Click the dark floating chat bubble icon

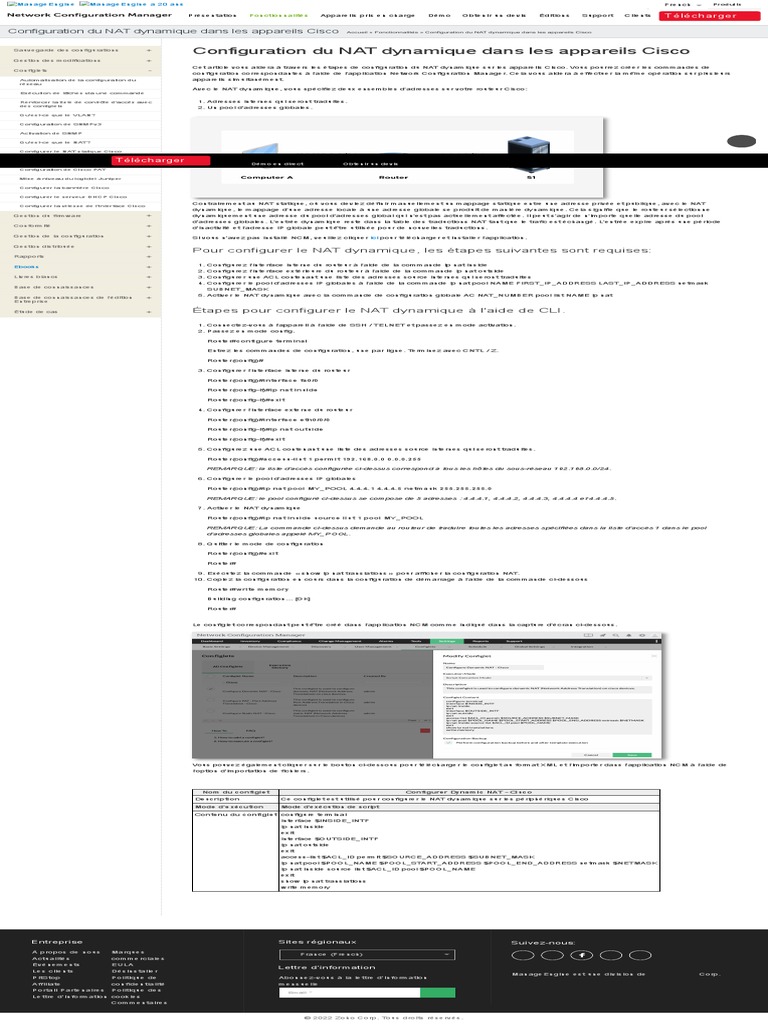point(741,141)
